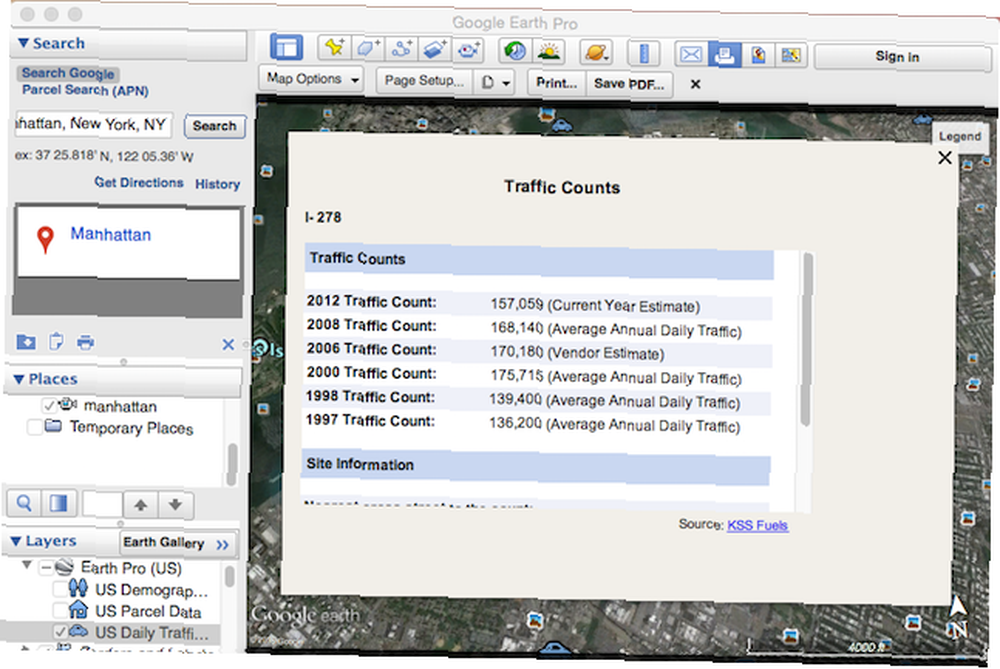Image resolution: width=1000 pixels, height=669 pixels.
Task: Check the Temporary Places checkbox
Action: (x=35, y=427)
